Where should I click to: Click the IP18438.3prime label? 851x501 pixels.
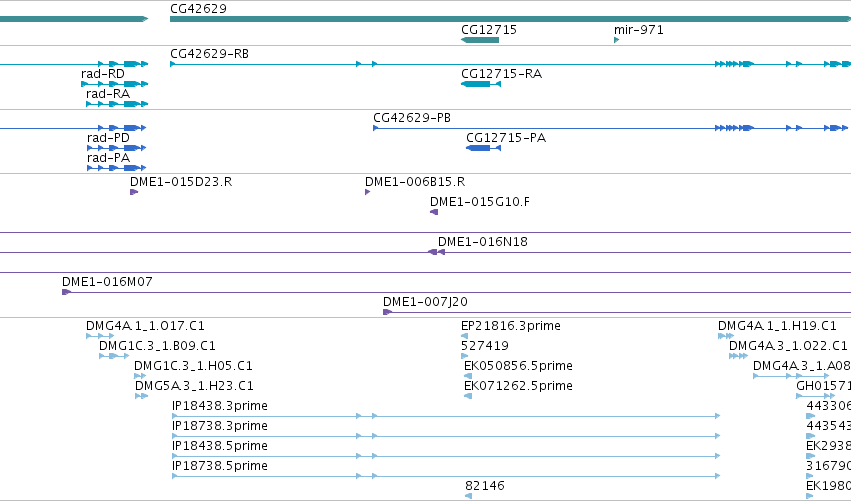(x=220, y=406)
